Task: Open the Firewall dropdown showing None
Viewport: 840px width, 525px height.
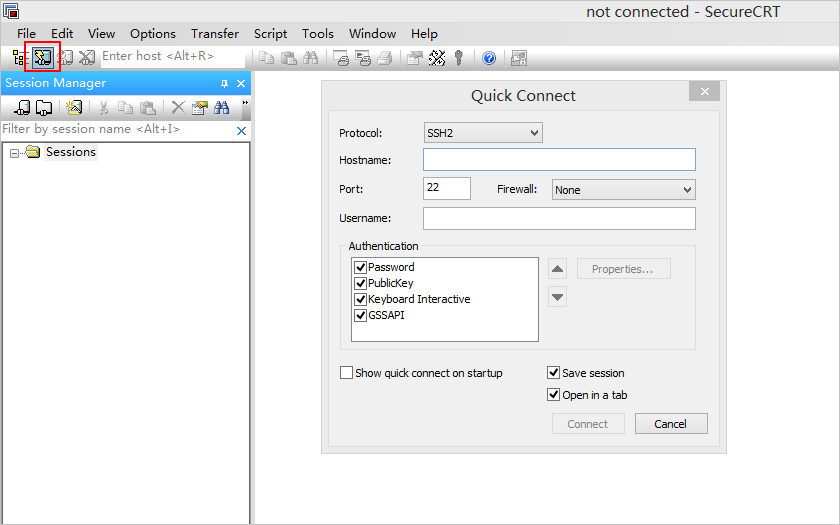Action: pyautogui.click(x=624, y=190)
